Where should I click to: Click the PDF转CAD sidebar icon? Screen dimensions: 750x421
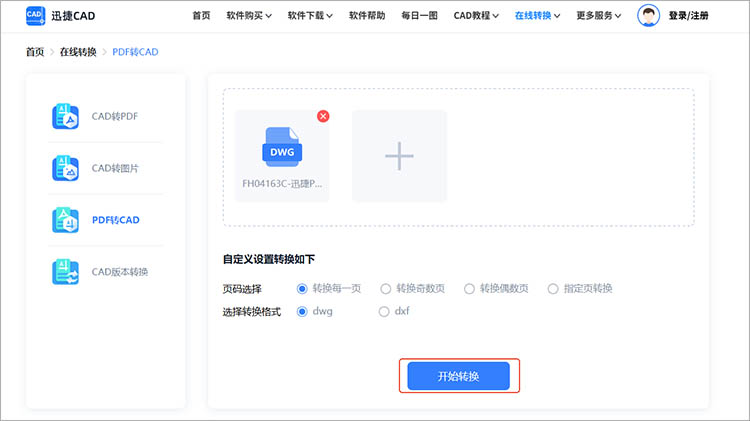click(66, 220)
